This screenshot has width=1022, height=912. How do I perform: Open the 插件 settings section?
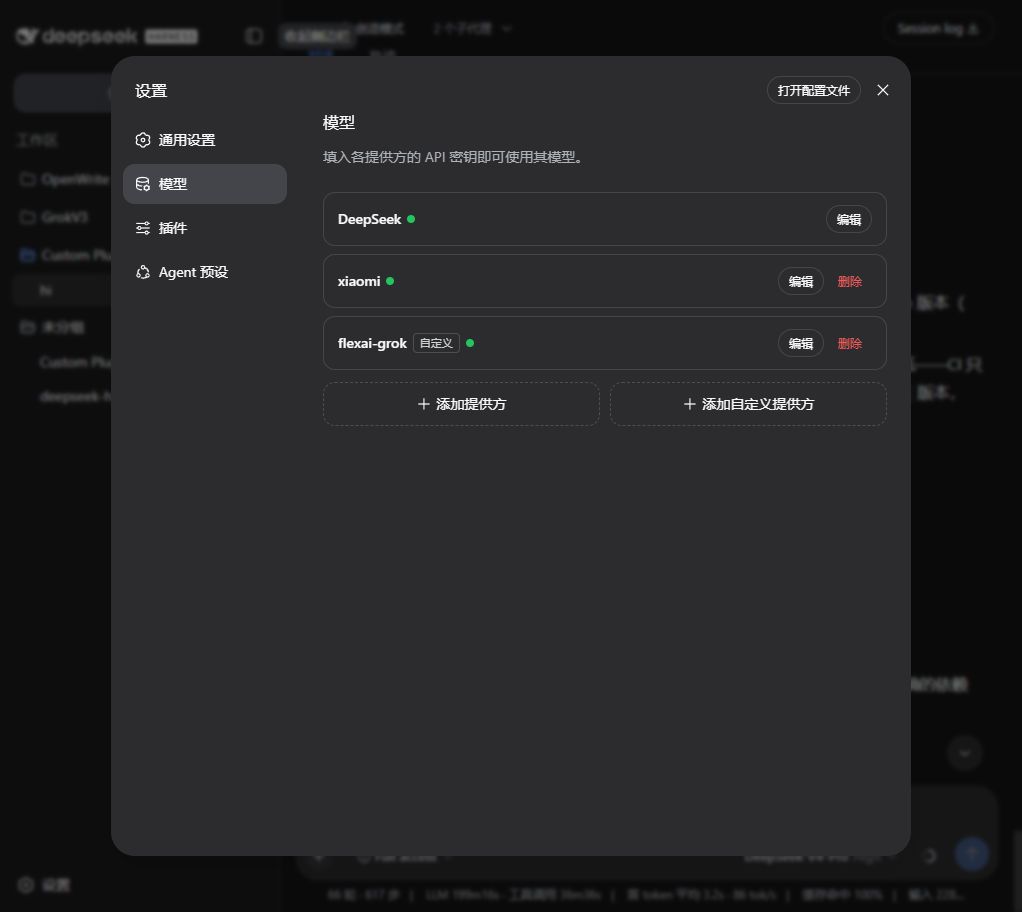[204, 228]
